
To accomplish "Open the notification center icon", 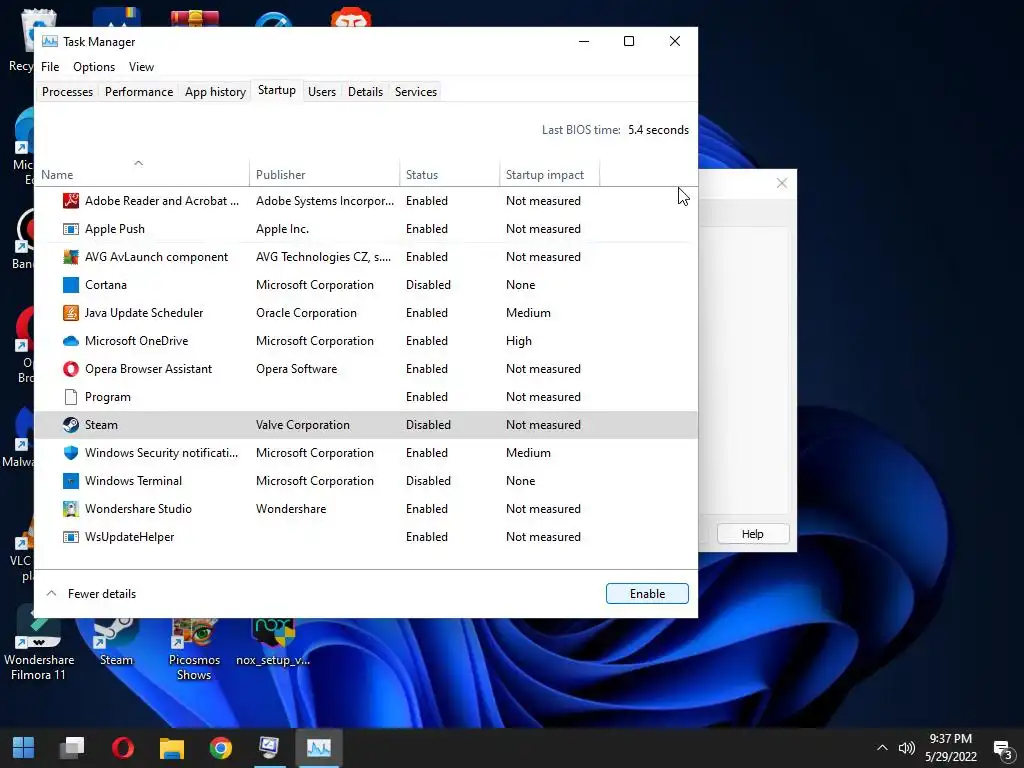I will [x=1002, y=750].
